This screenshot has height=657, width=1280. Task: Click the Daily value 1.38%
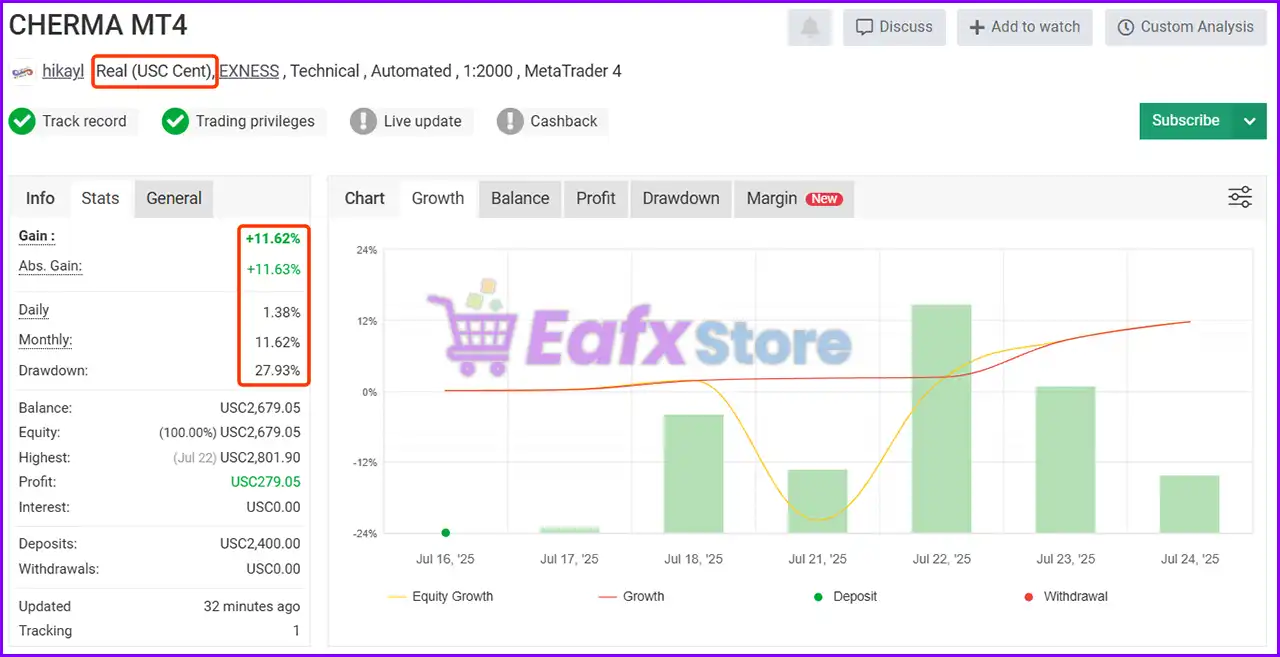(282, 313)
